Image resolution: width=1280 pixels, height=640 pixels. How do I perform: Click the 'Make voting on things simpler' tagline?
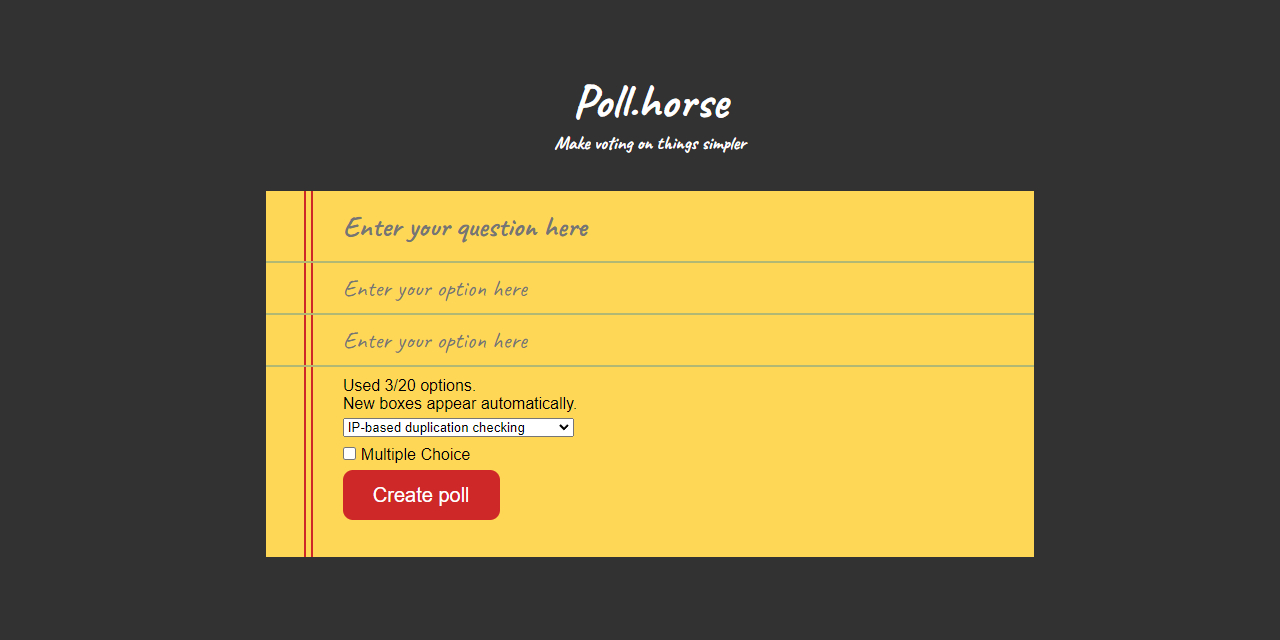pyautogui.click(x=651, y=143)
